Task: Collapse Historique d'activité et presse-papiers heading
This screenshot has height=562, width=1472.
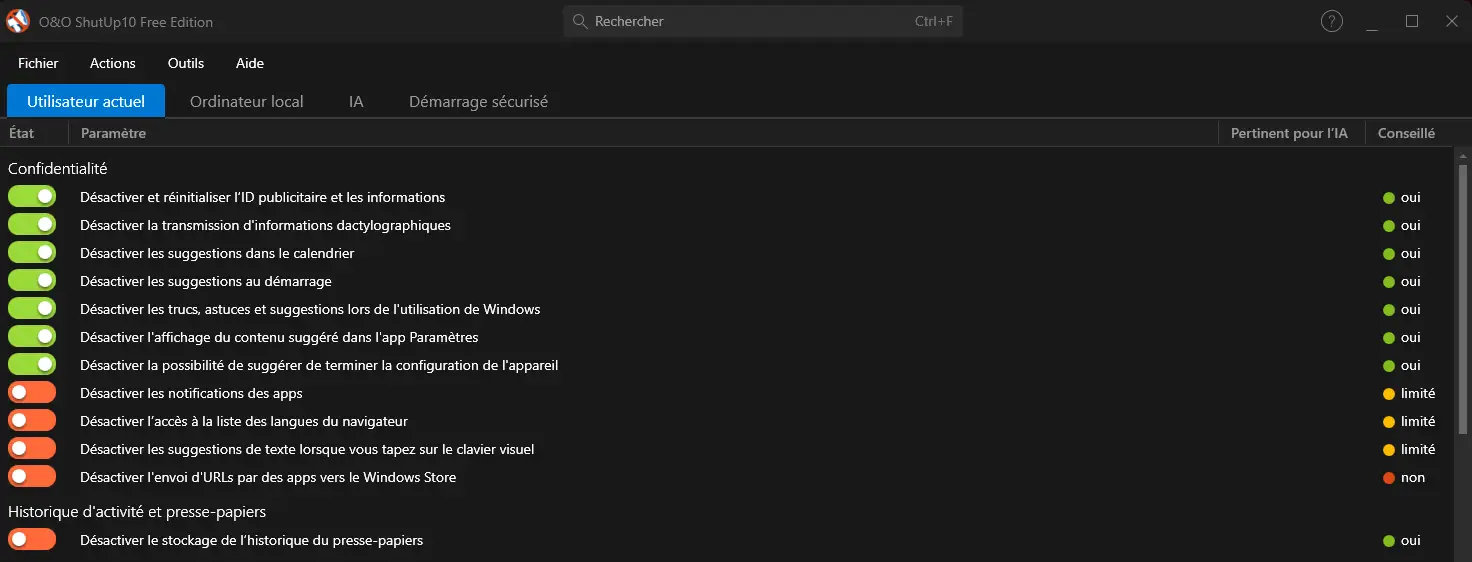Action: click(x=137, y=511)
